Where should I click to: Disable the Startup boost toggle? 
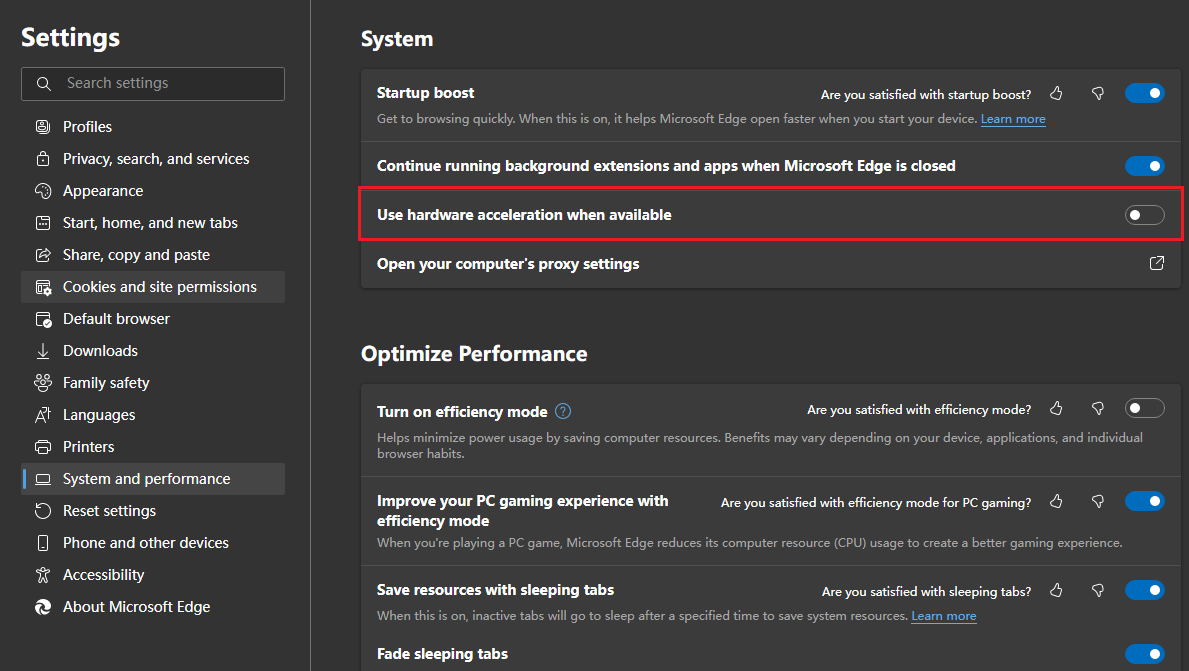[x=1145, y=94]
